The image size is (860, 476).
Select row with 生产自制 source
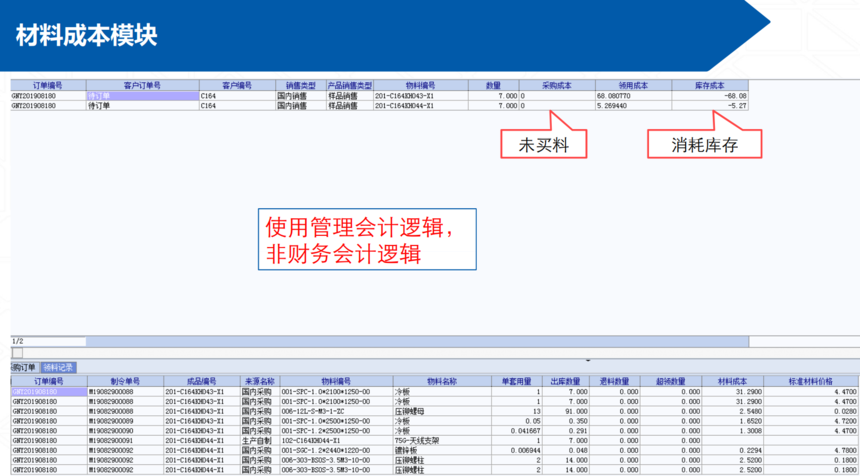coord(258,440)
